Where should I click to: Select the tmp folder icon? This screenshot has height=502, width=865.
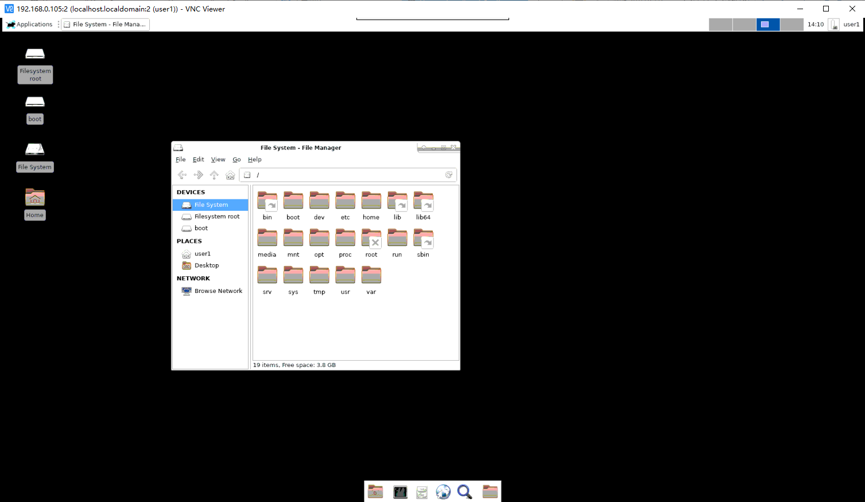click(x=319, y=275)
